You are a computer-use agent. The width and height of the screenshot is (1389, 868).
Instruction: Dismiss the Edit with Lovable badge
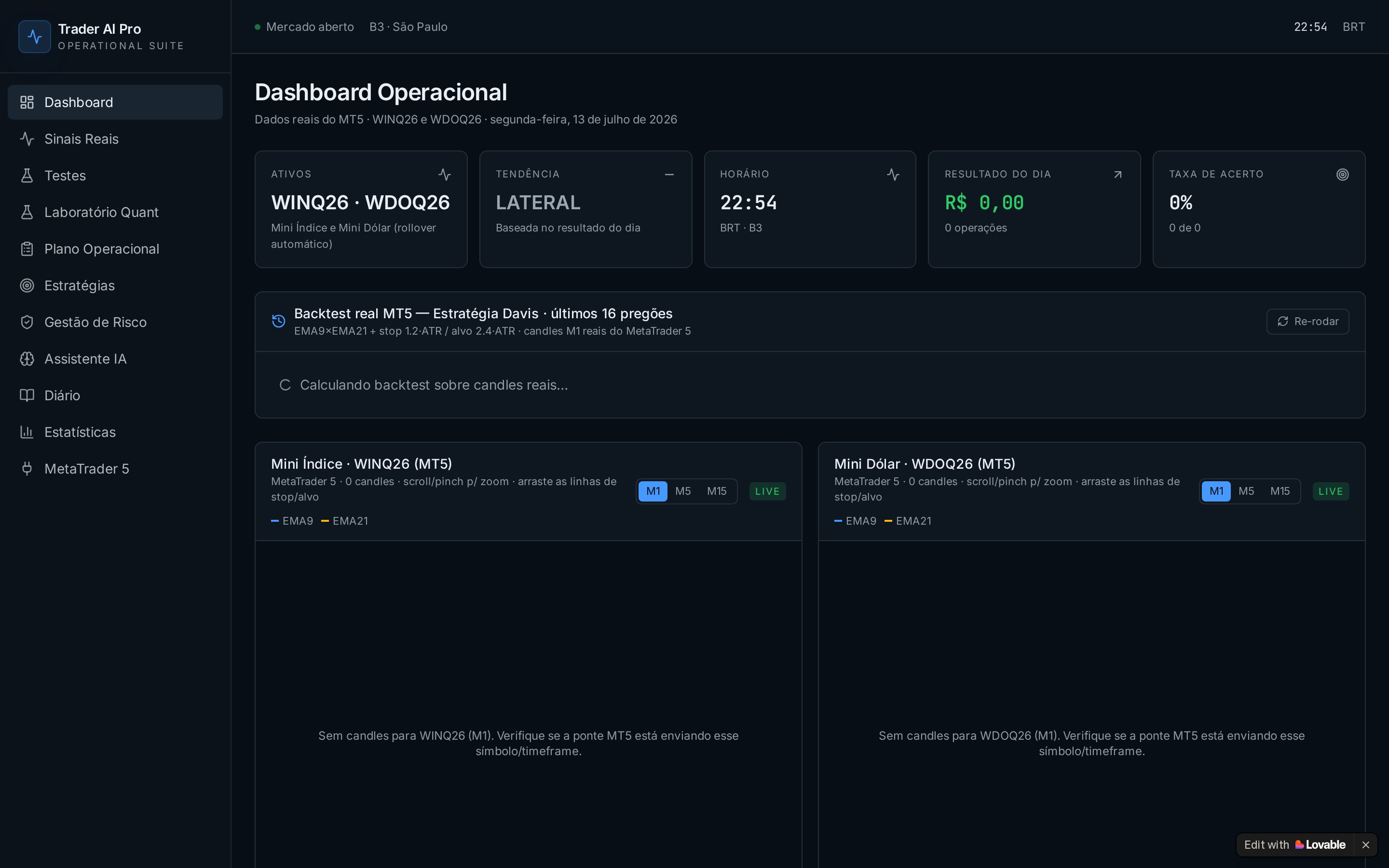pos(1365,845)
